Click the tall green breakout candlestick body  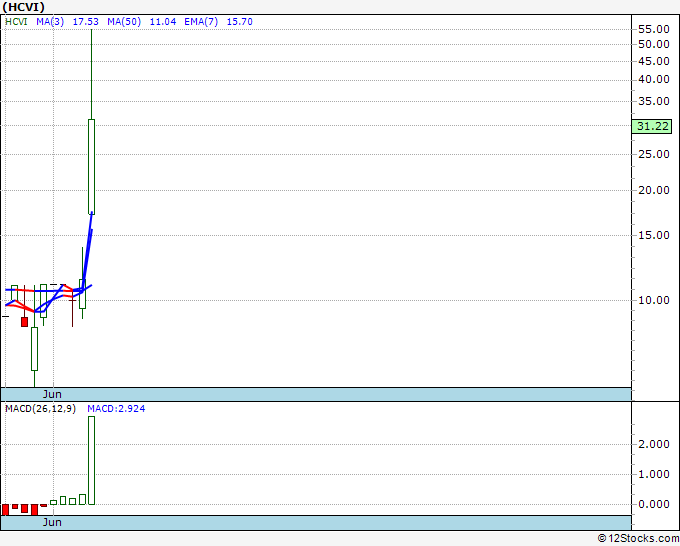pos(92,167)
